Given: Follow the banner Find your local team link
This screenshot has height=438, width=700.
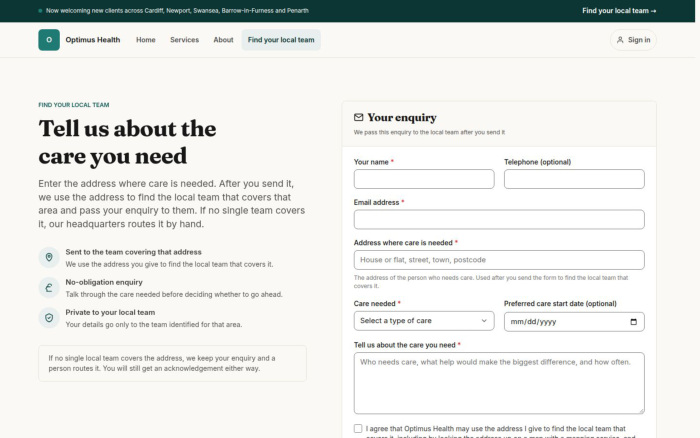Looking at the screenshot, I should coord(619,11).
